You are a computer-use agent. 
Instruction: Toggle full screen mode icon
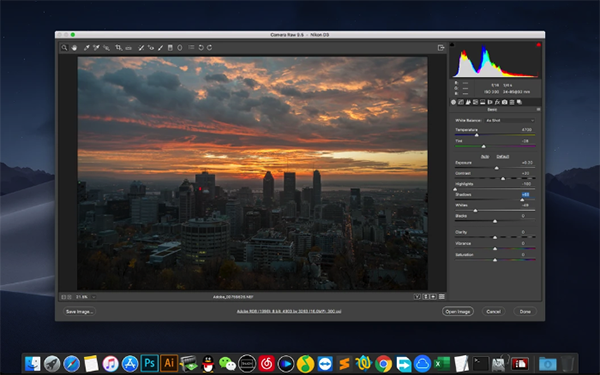click(x=441, y=48)
